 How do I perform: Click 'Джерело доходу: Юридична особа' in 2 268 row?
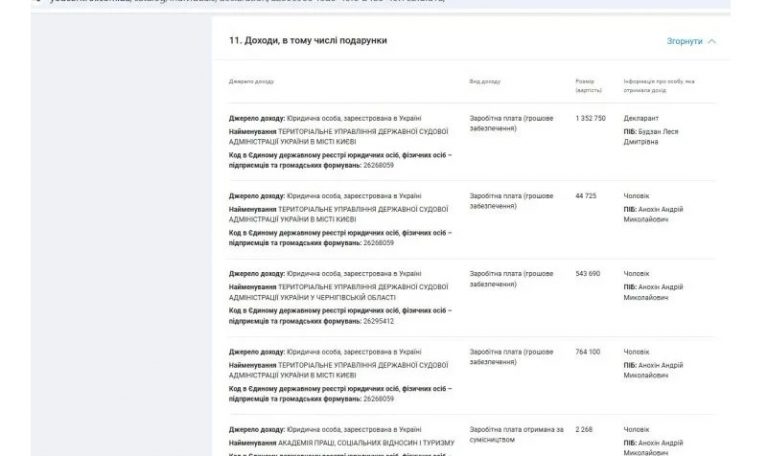click(325, 430)
